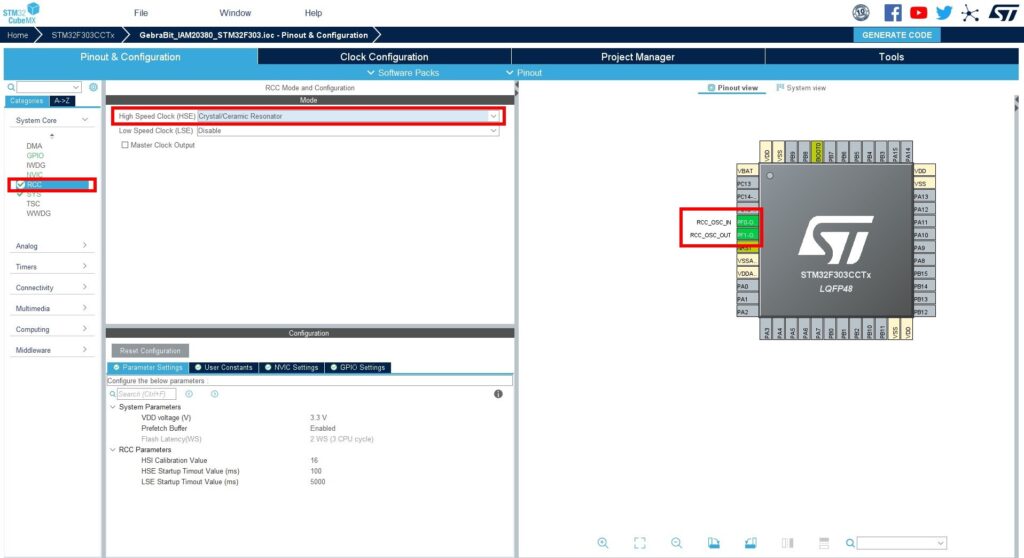Click in parameter search field
The width and height of the screenshot is (1024, 558).
146,394
